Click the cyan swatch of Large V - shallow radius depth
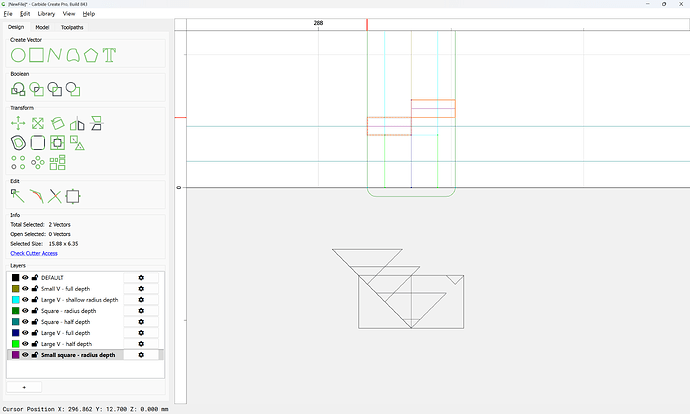The image size is (690, 414). [x=15, y=300]
